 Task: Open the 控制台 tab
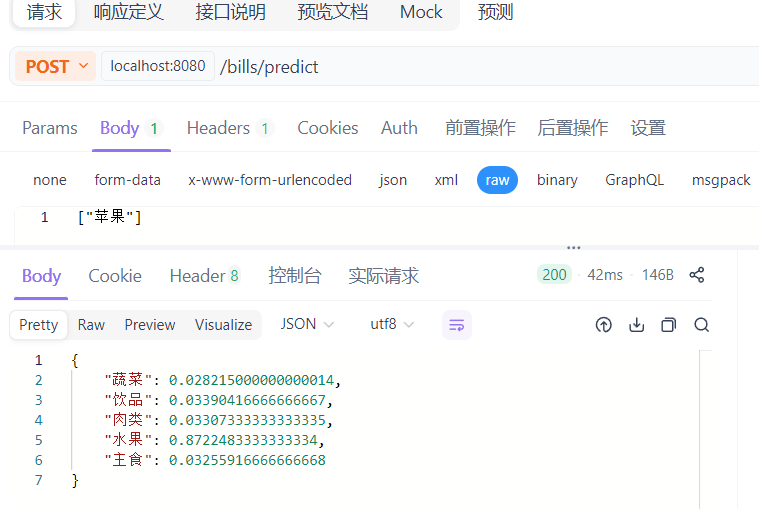coord(295,276)
